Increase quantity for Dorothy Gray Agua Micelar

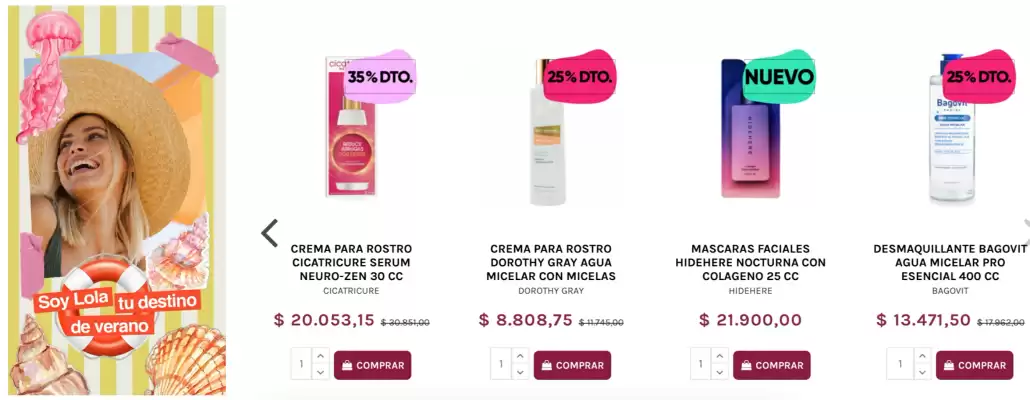click(x=520, y=357)
